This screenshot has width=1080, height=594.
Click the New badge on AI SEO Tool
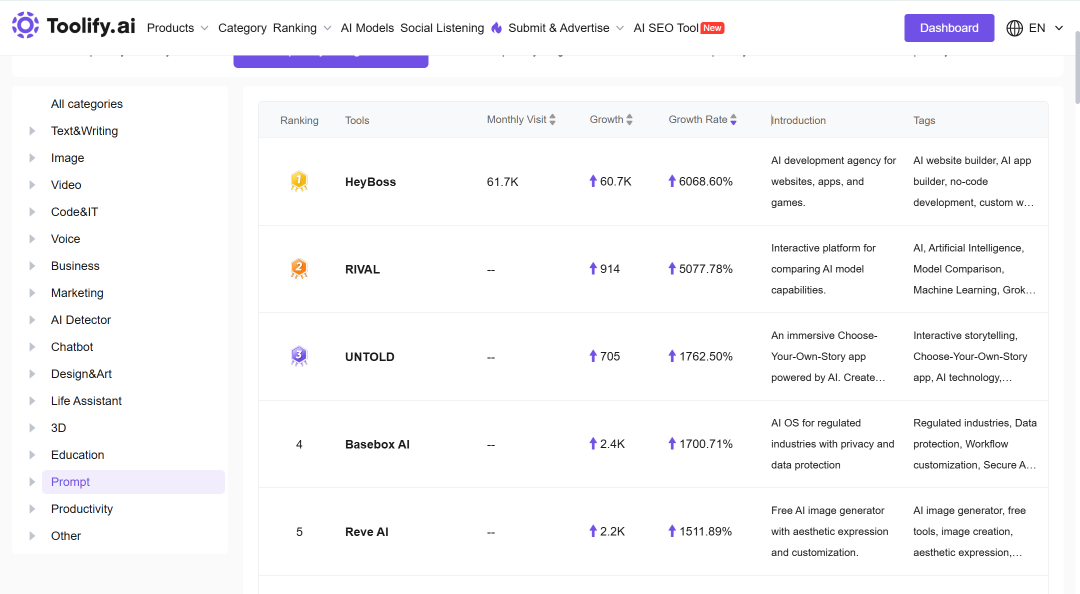(x=712, y=28)
